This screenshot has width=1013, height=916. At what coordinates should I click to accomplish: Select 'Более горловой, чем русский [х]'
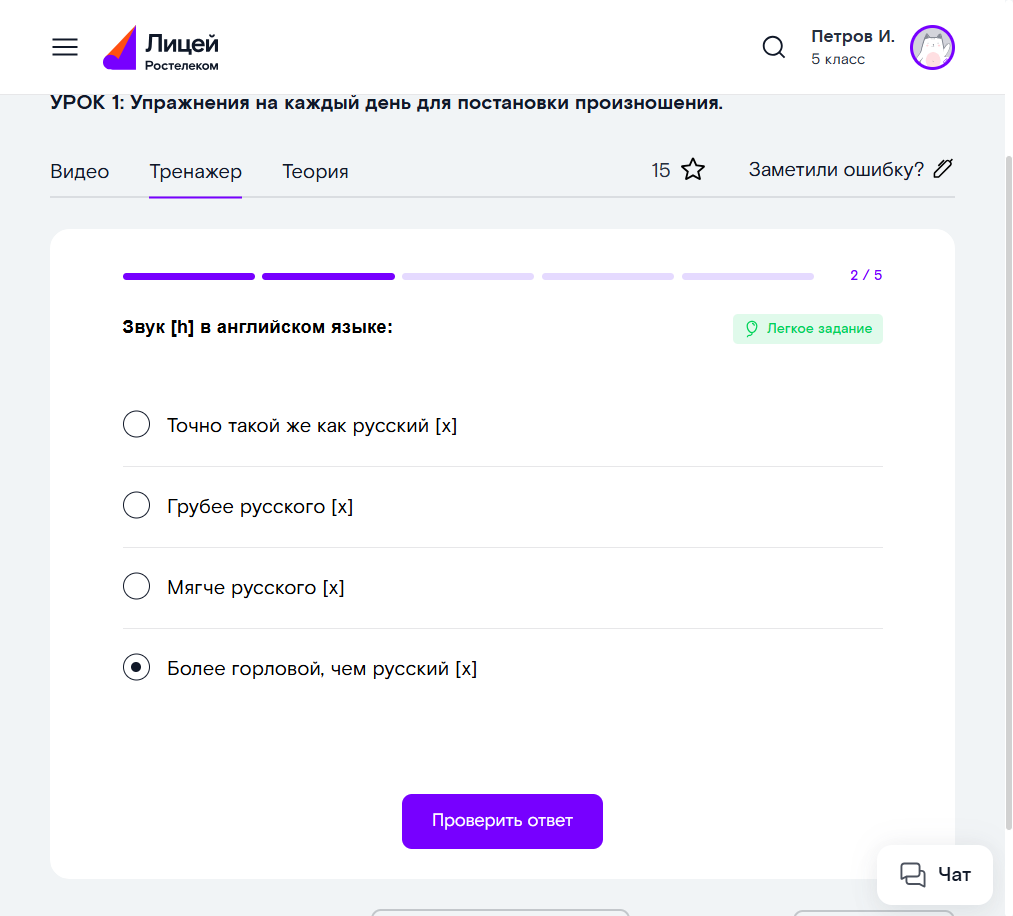pyautogui.click(x=136, y=668)
